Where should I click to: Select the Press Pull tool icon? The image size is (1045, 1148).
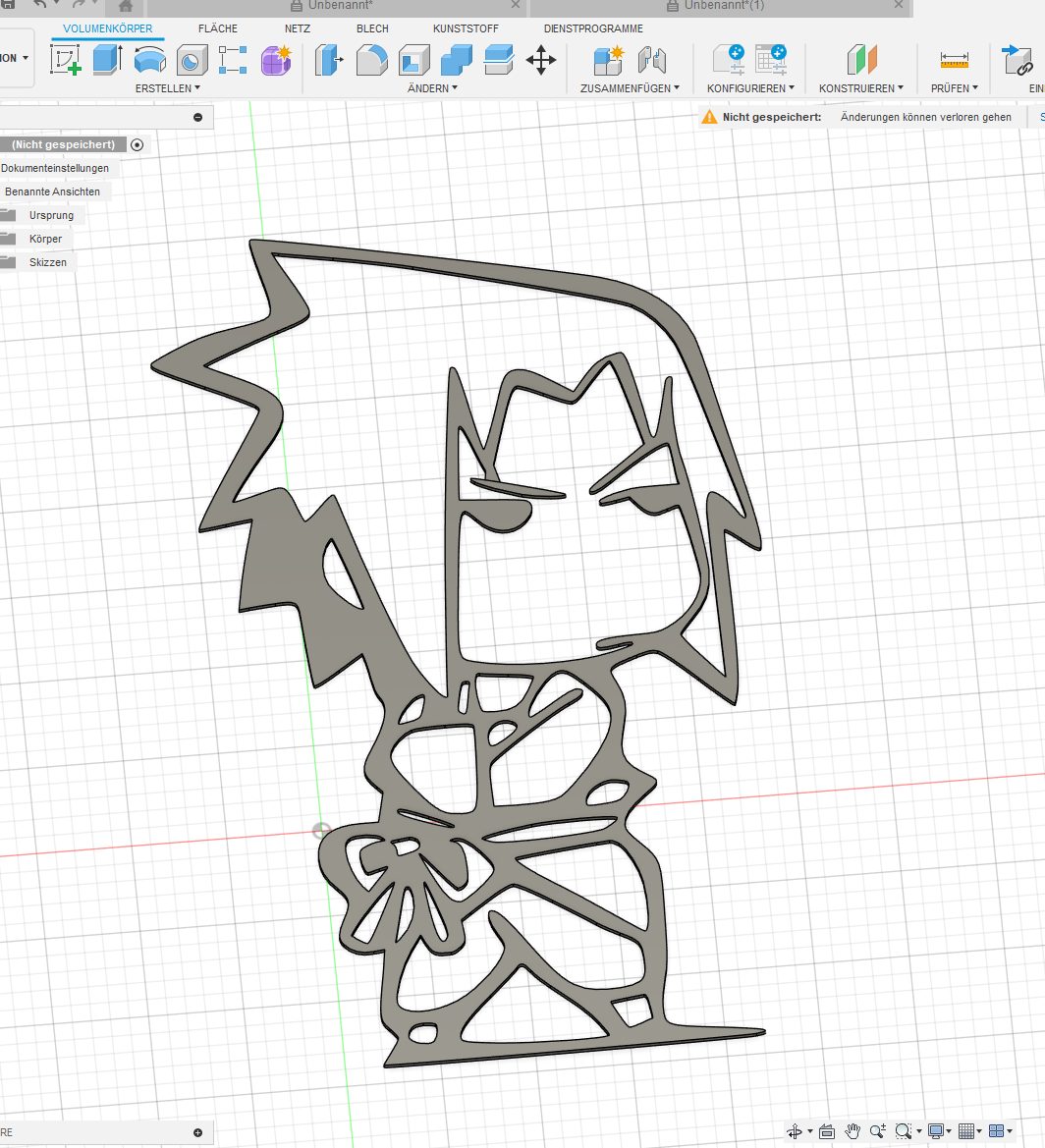(329, 60)
